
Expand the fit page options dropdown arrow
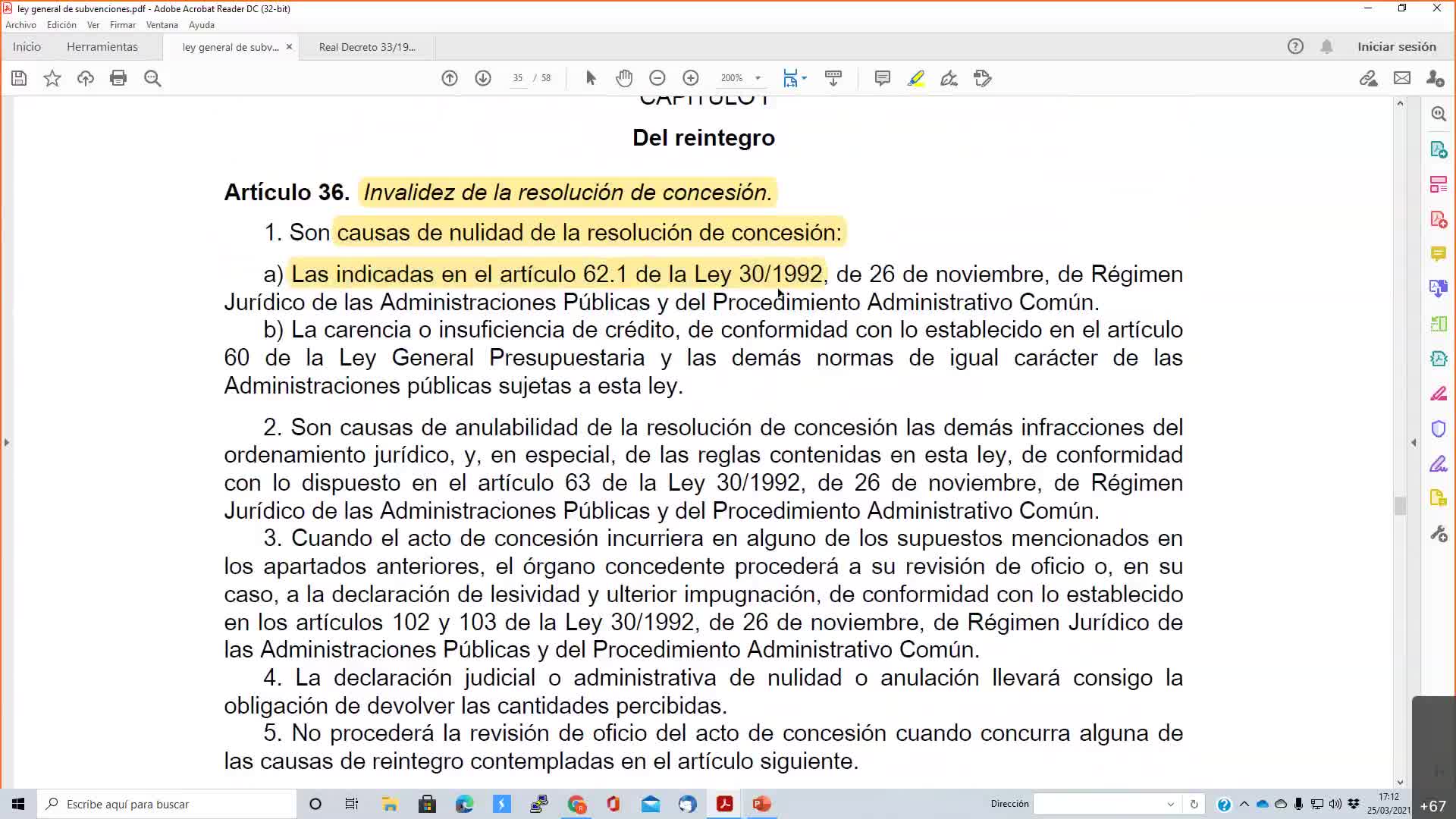(804, 78)
